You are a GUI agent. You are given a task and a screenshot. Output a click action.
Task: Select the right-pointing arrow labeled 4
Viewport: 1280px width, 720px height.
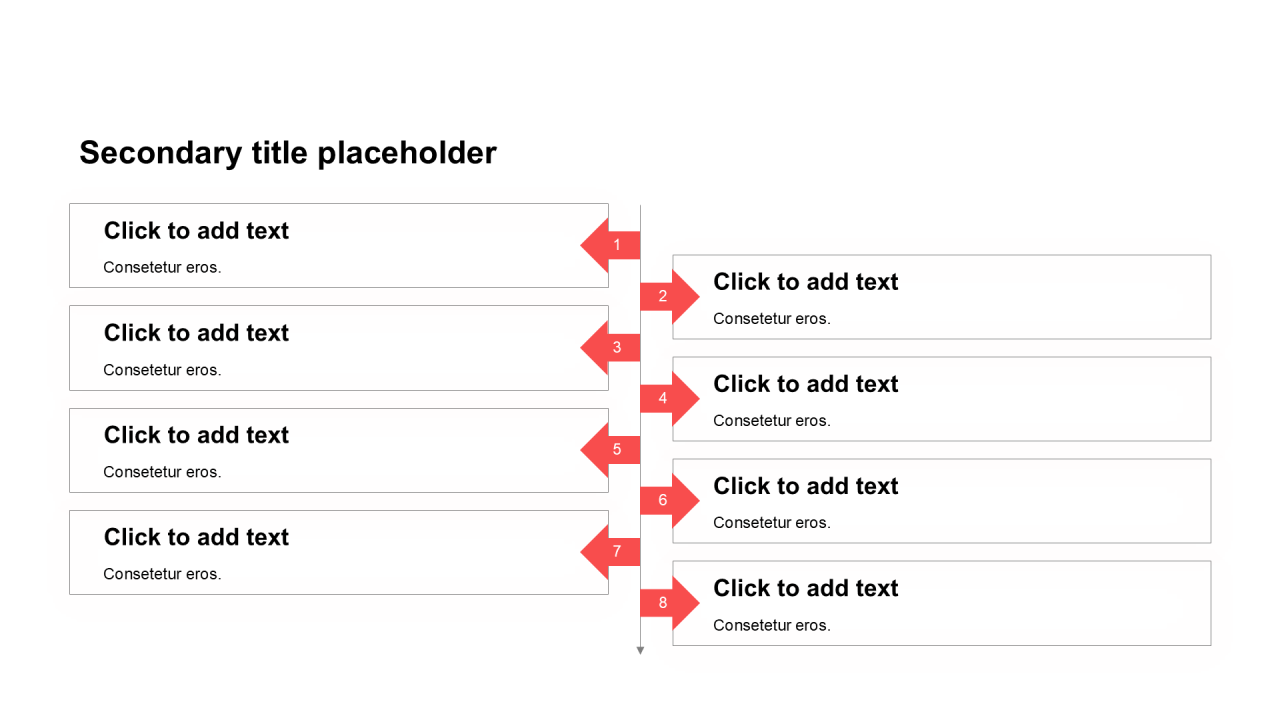pyautogui.click(x=667, y=398)
